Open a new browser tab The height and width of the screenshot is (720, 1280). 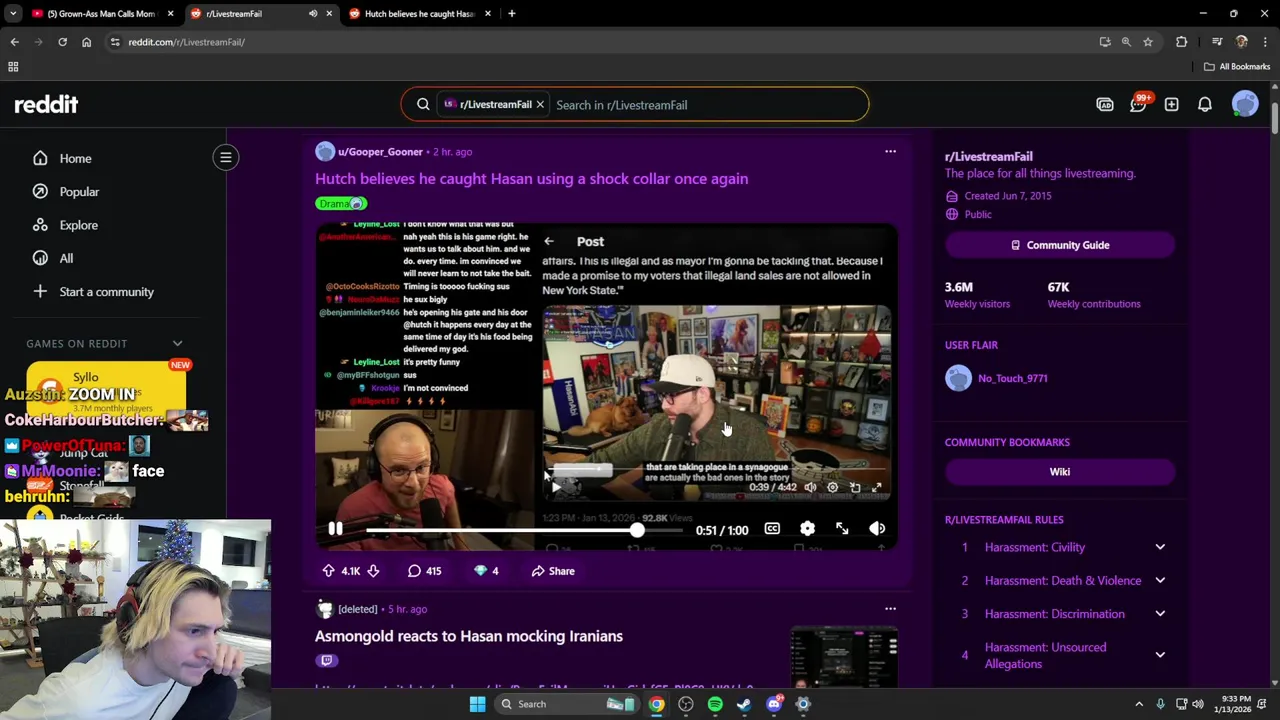(x=512, y=14)
